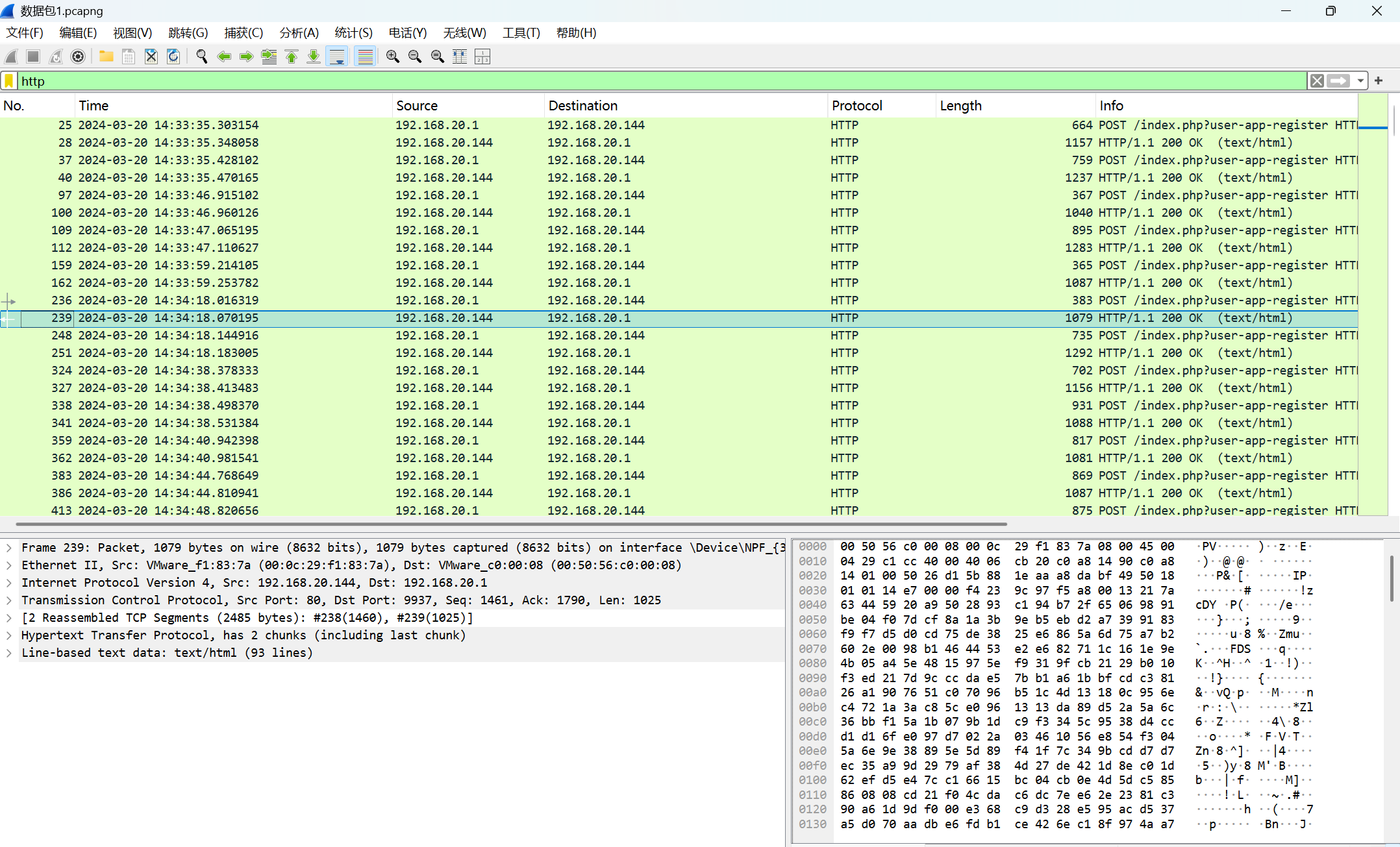This screenshot has height=847, width=1400.
Task: Toggle auto-scroll during live capture
Action: pos(337,57)
